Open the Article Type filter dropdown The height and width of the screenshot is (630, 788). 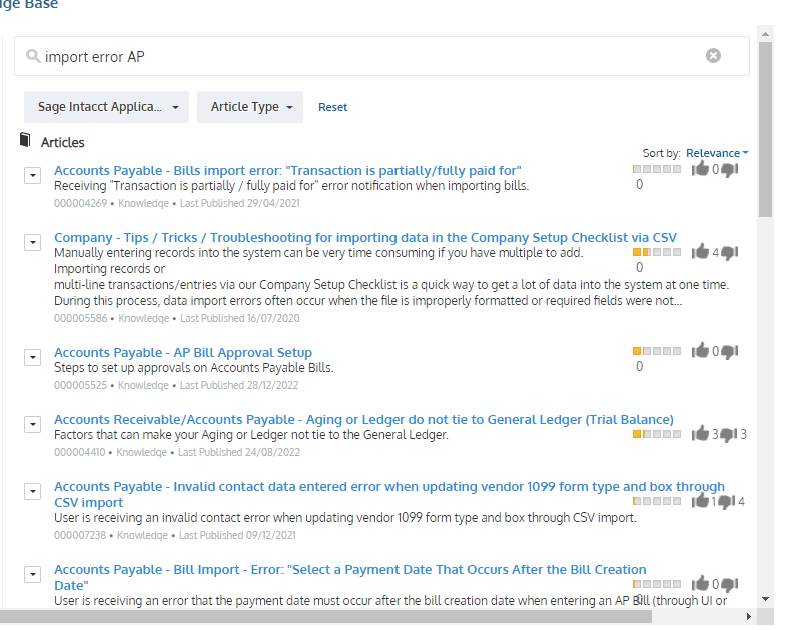click(250, 107)
